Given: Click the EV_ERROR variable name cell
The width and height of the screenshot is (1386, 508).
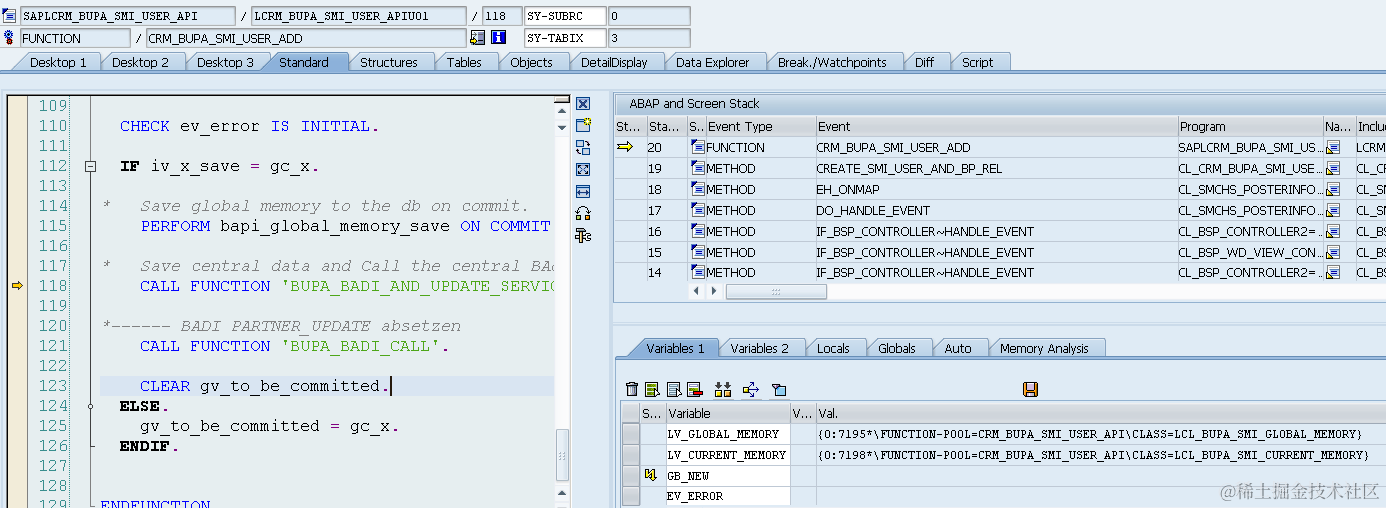Looking at the screenshot, I should point(728,496).
